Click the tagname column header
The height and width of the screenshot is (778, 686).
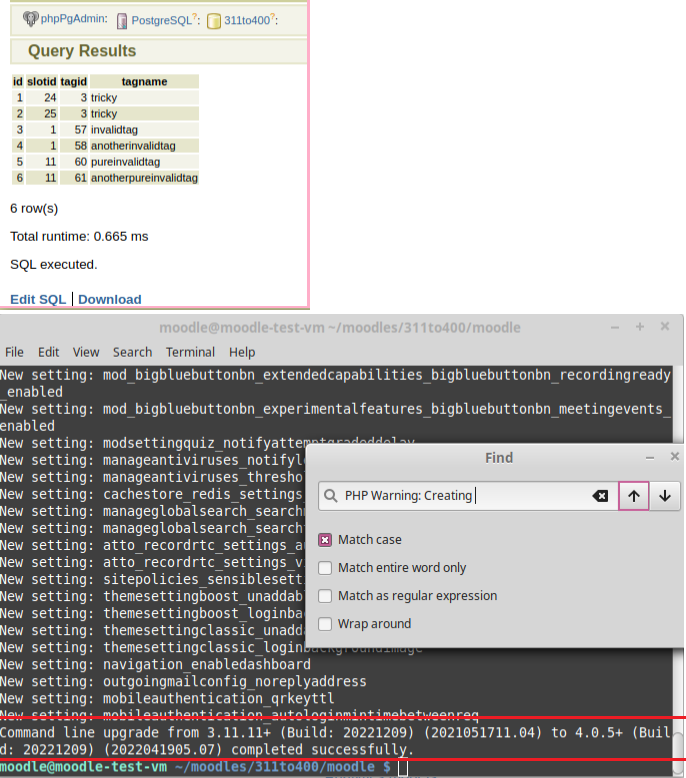(144, 81)
